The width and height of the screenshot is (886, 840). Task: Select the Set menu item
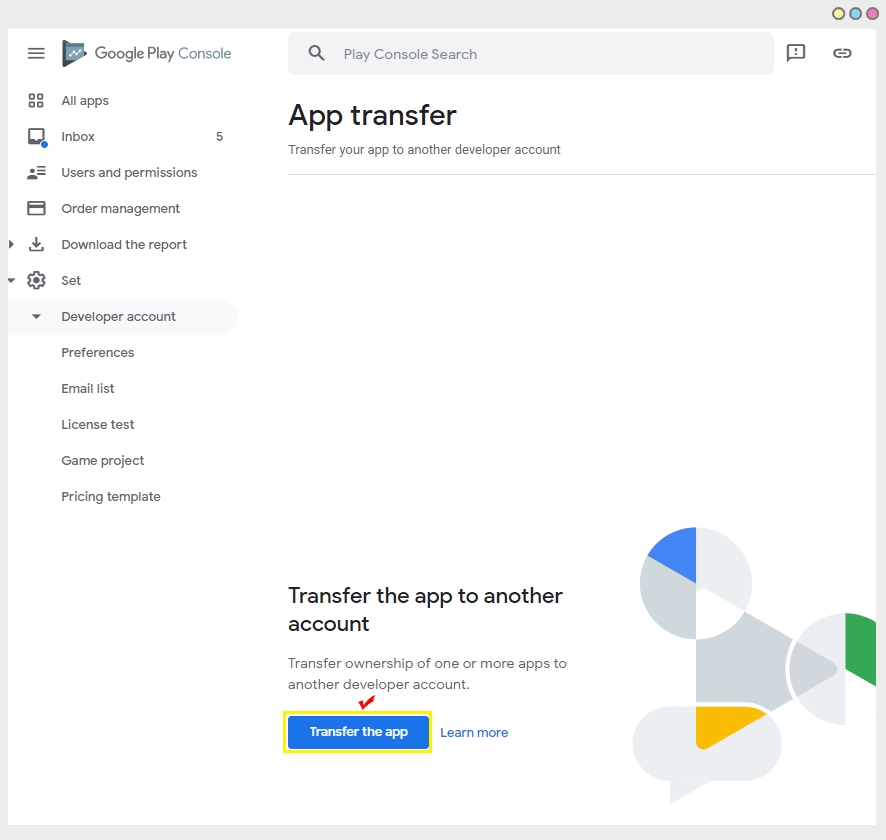pyautogui.click(x=71, y=281)
